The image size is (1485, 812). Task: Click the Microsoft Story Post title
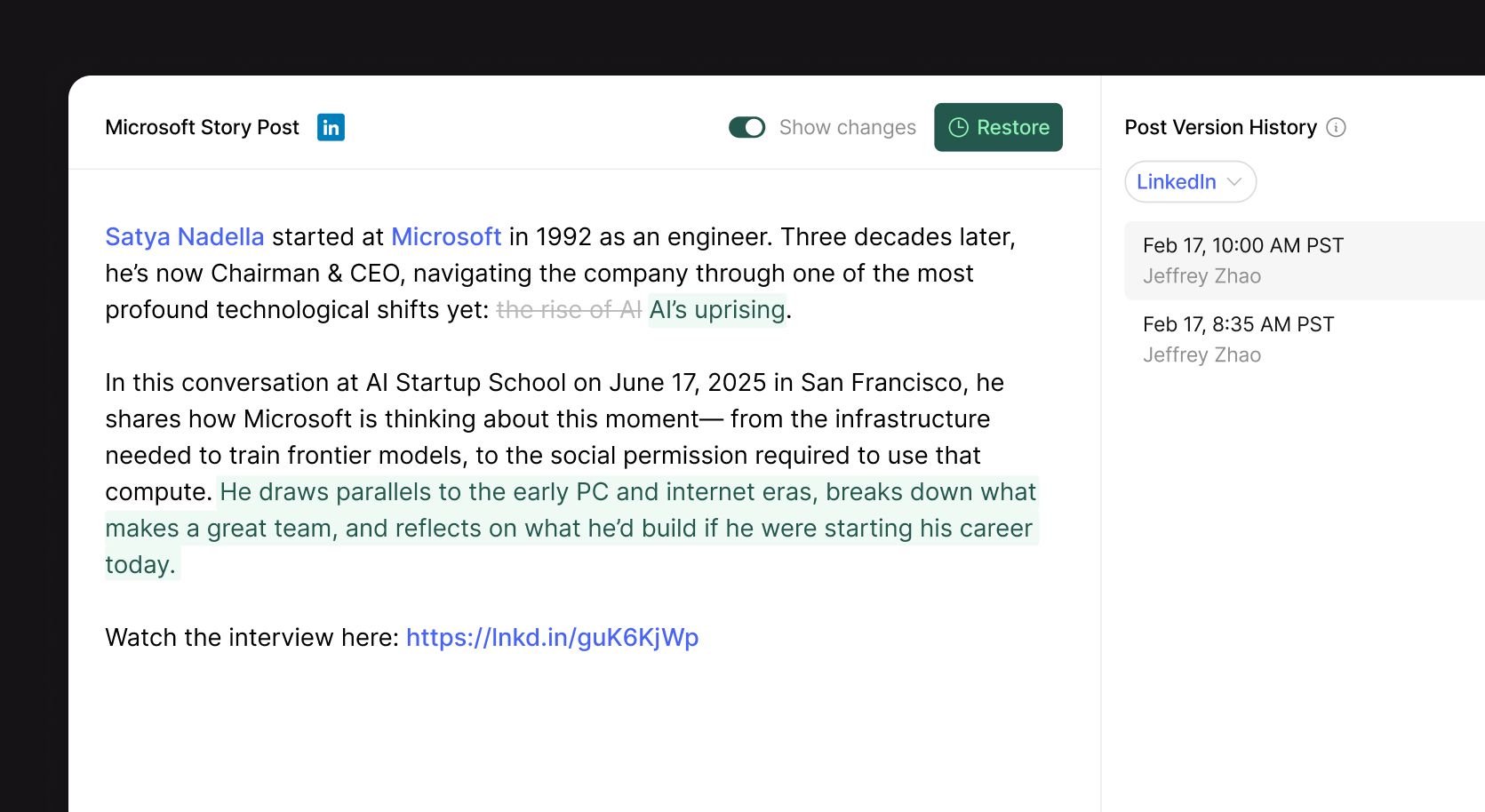point(202,127)
